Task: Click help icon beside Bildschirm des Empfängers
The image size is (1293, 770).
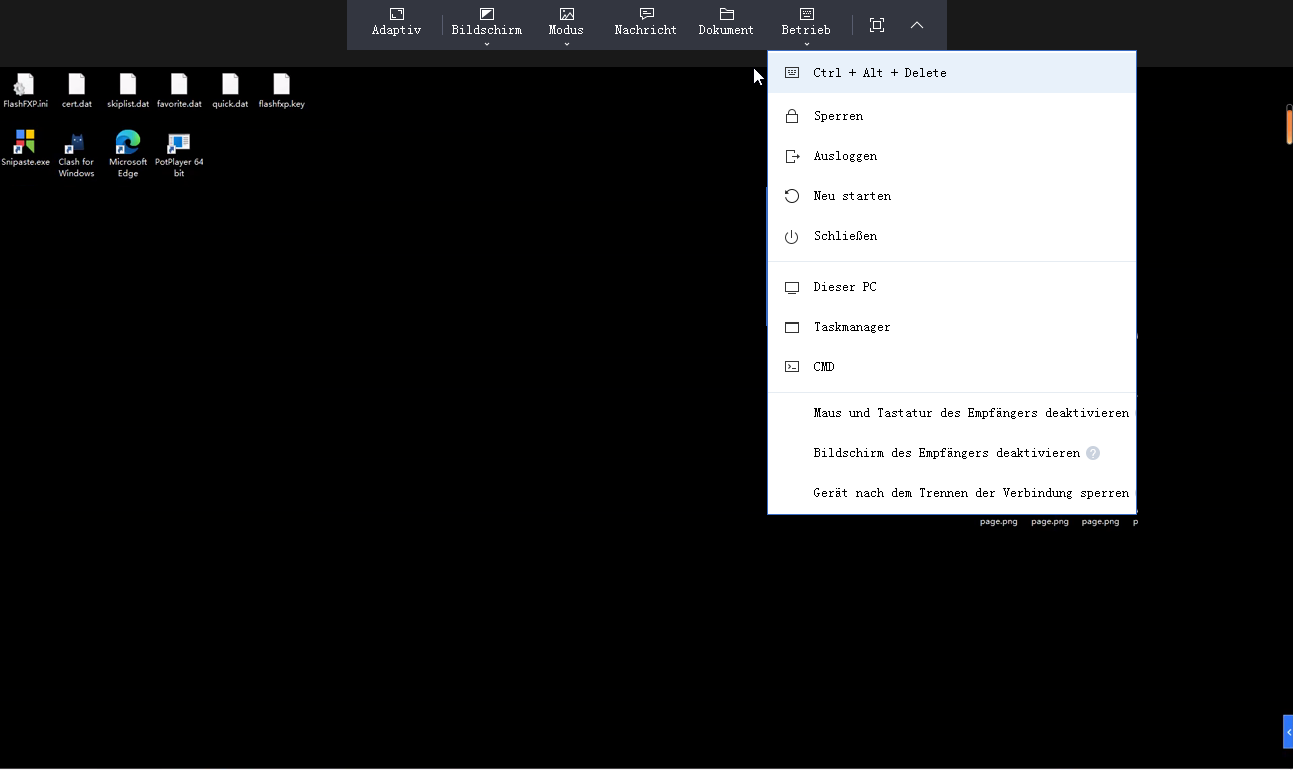Action: click(x=1093, y=453)
